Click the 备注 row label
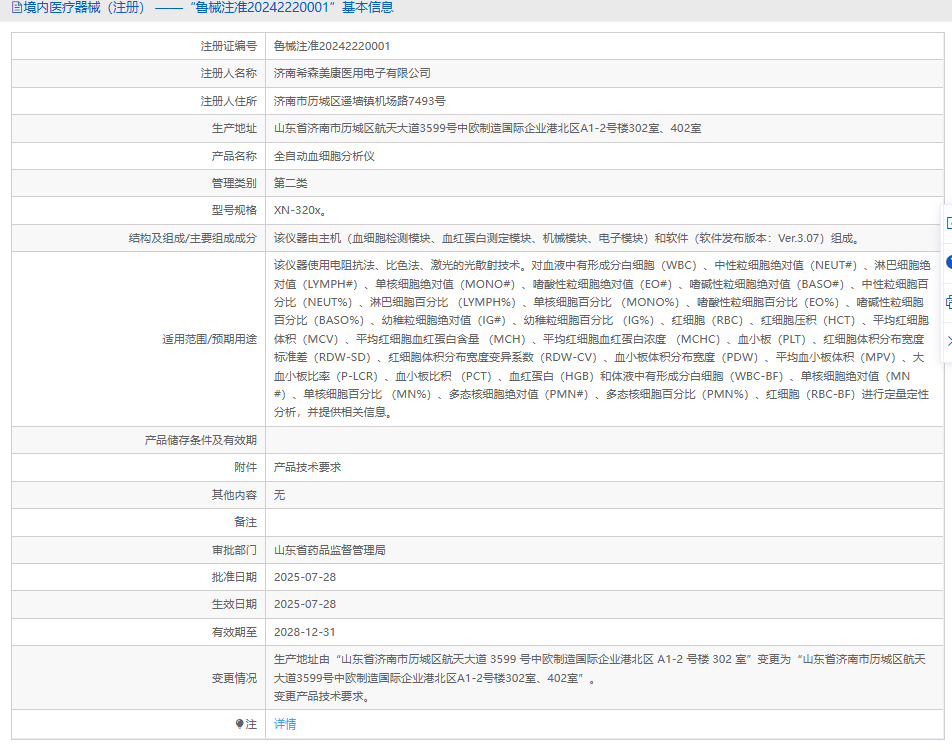The height and width of the screenshot is (749, 952). point(245,522)
